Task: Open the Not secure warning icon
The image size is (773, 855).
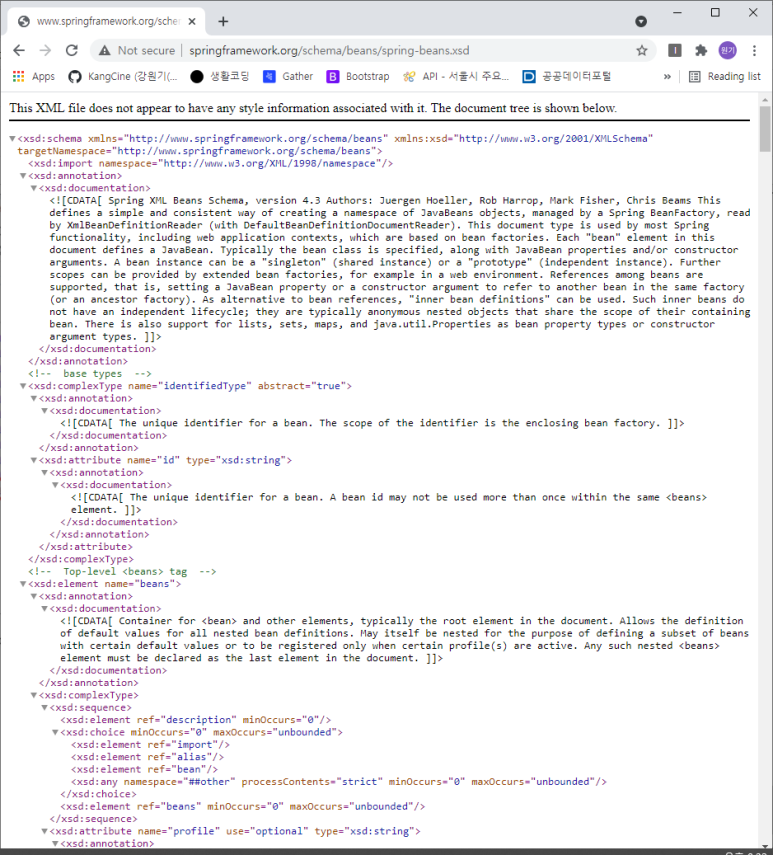Action: [104, 51]
